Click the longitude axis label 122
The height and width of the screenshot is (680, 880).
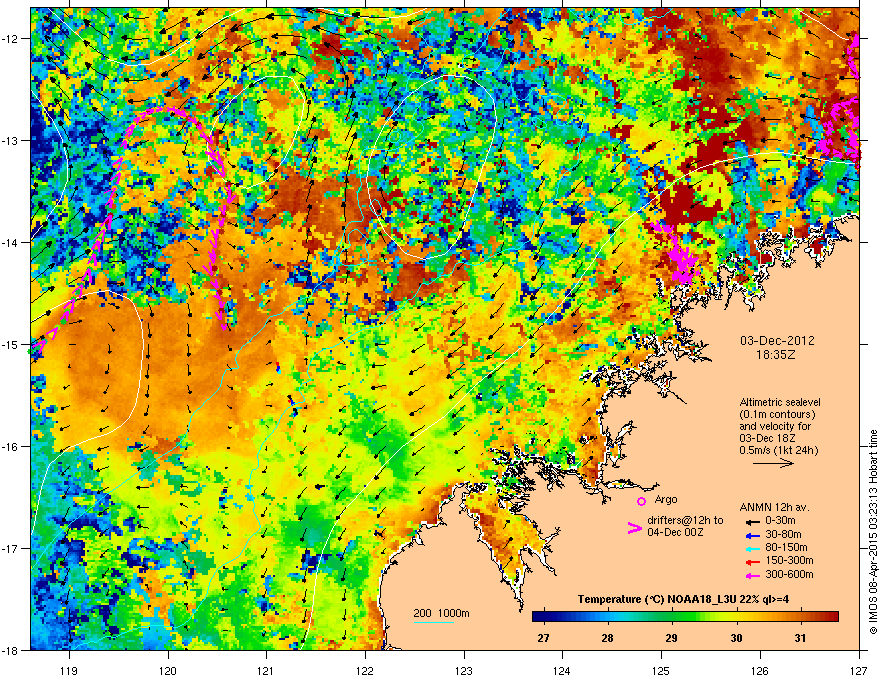pyautogui.click(x=365, y=671)
